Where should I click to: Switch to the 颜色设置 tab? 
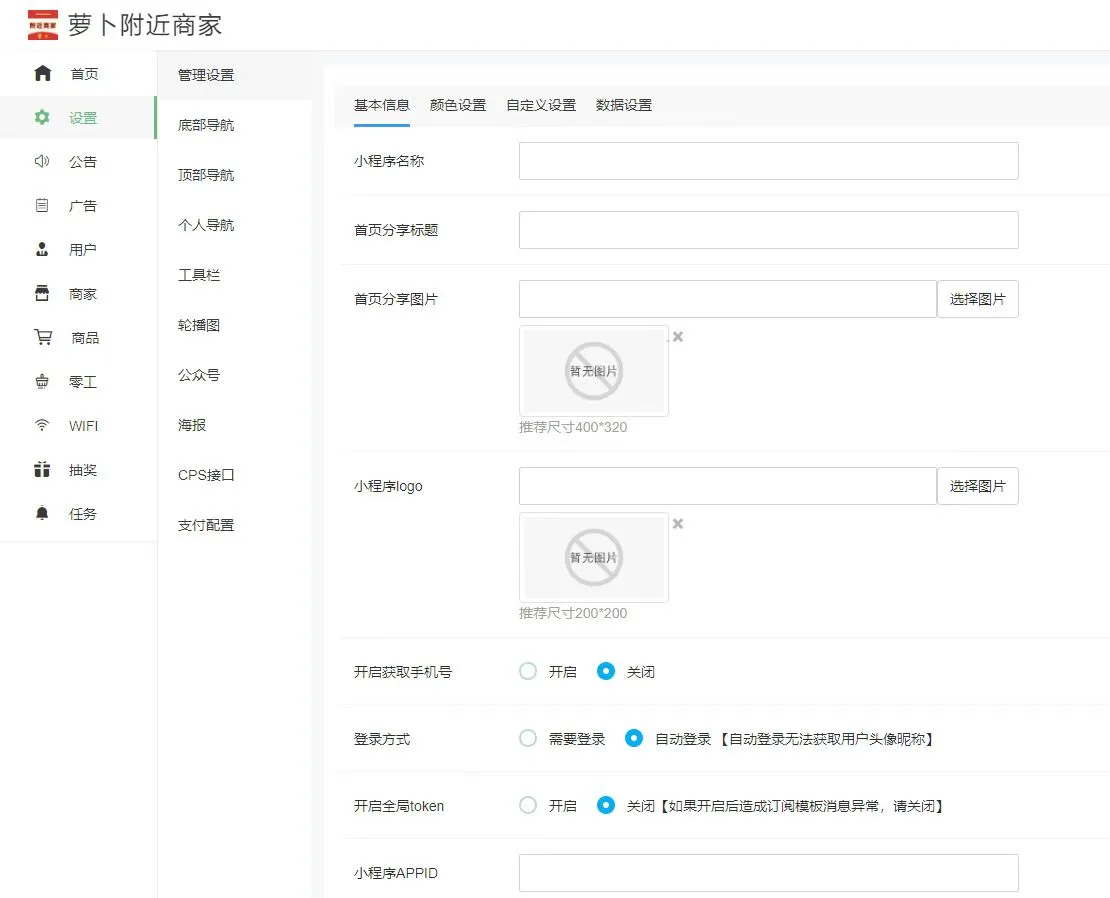click(457, 105)
